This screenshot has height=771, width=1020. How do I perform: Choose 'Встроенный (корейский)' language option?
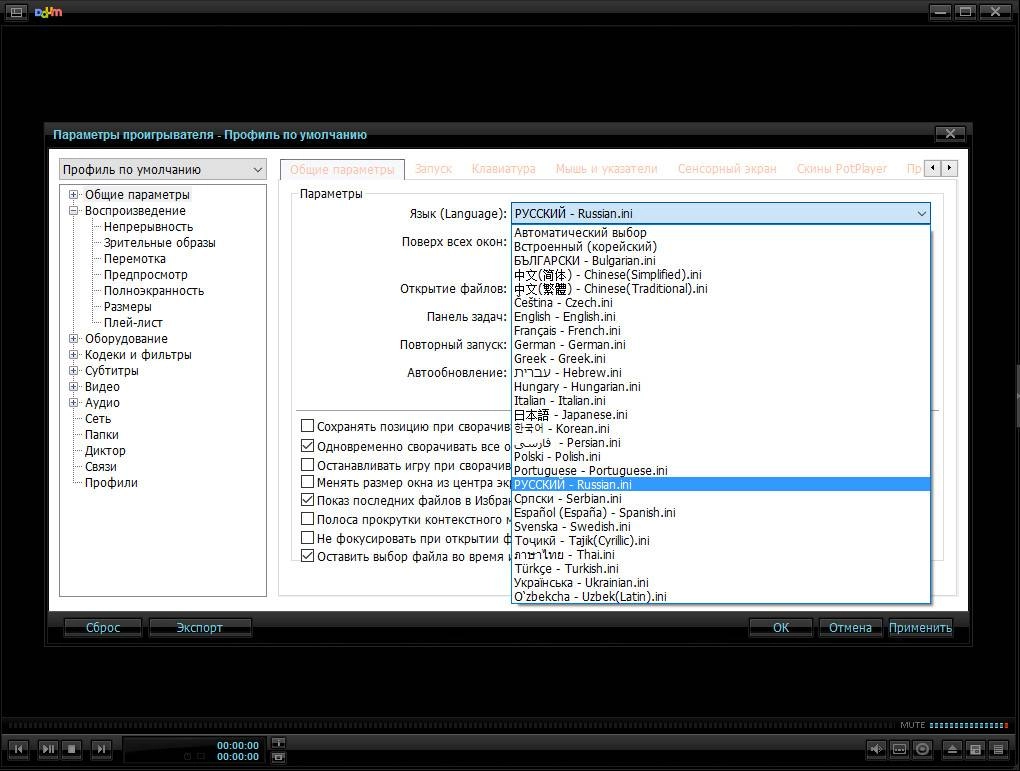point(721,247)
